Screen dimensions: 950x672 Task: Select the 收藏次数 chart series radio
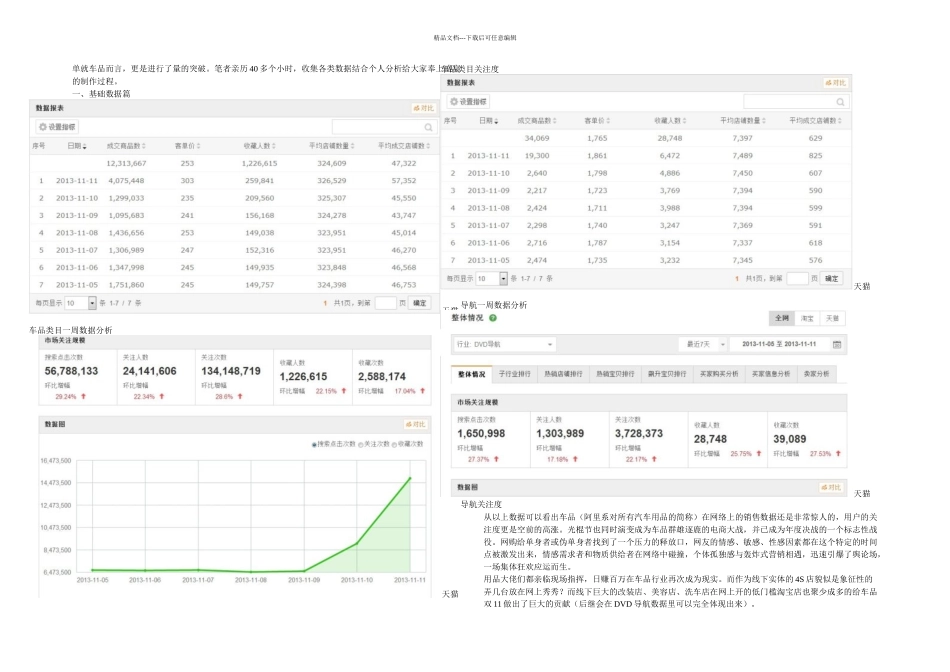pos(395,443)
